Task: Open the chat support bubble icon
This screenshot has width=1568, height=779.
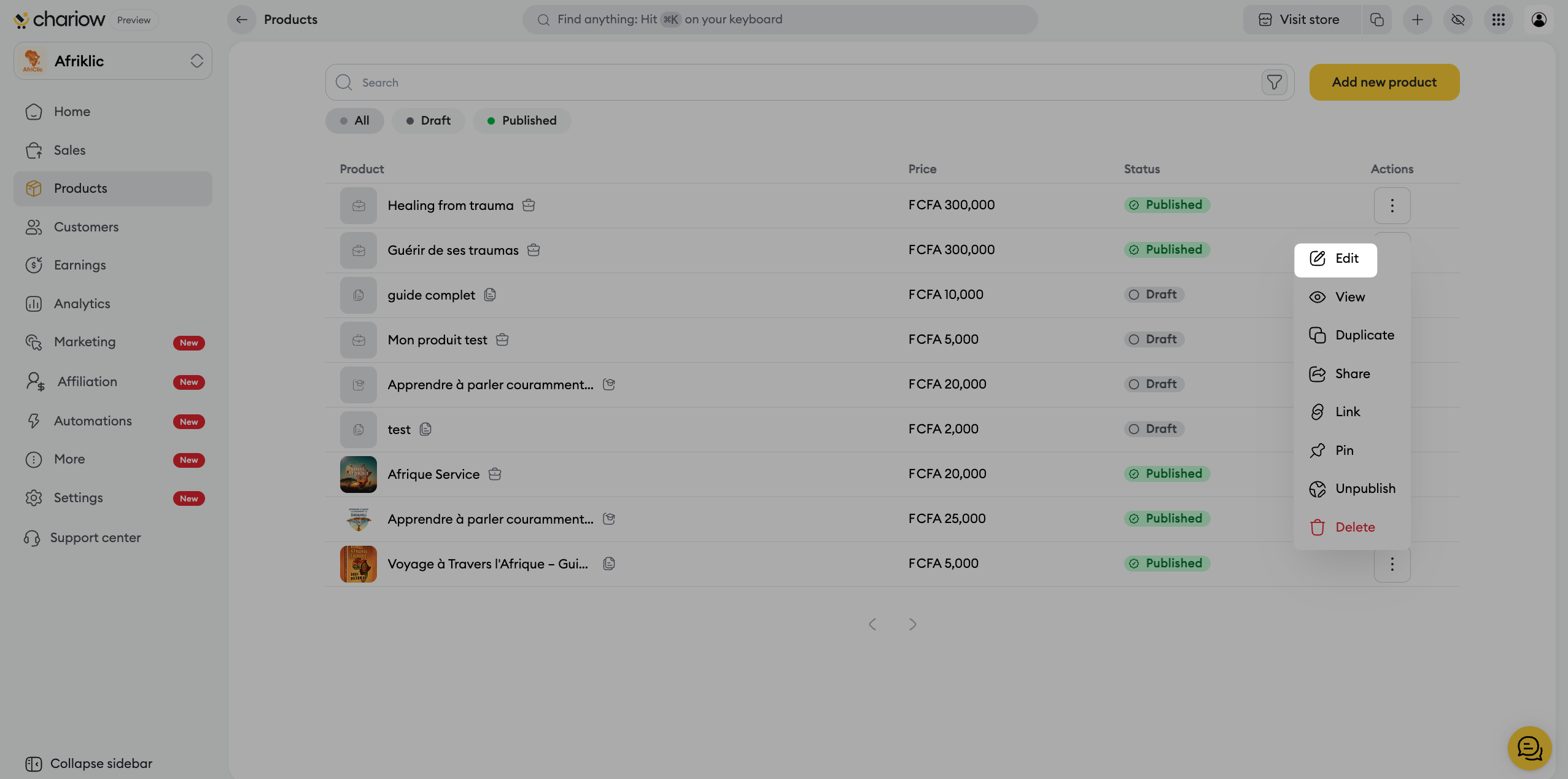Action: click(1529, 748)
